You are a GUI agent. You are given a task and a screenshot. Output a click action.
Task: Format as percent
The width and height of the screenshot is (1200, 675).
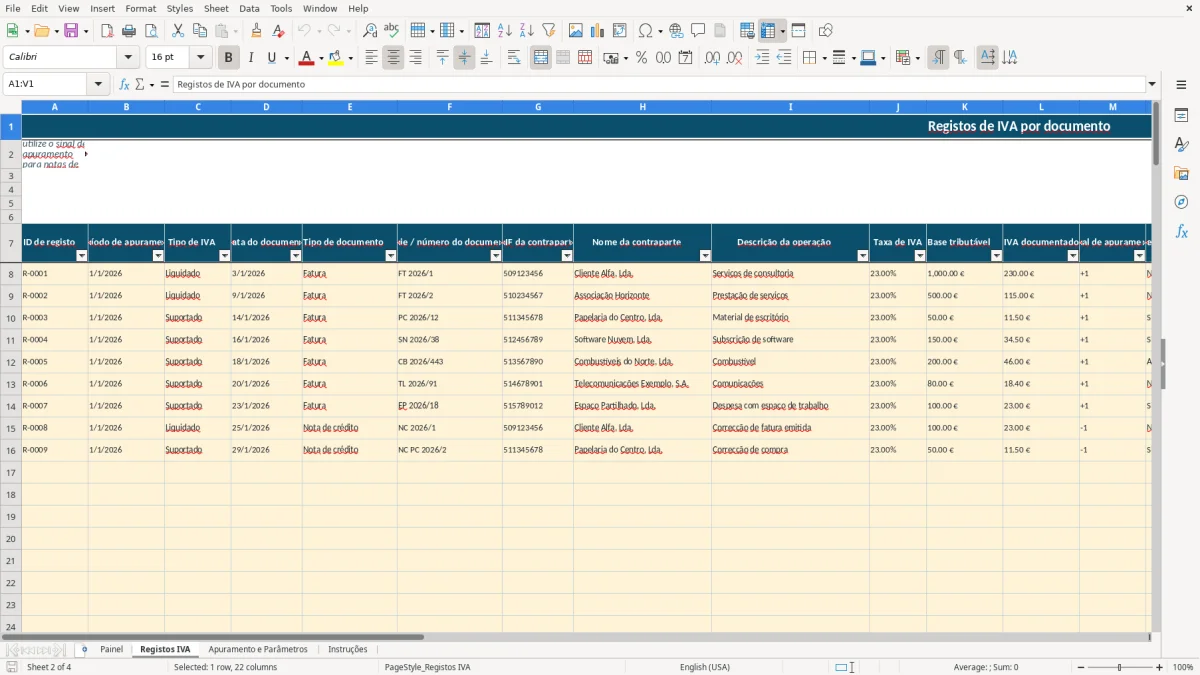pyautogui.click(x=641, y=58)
